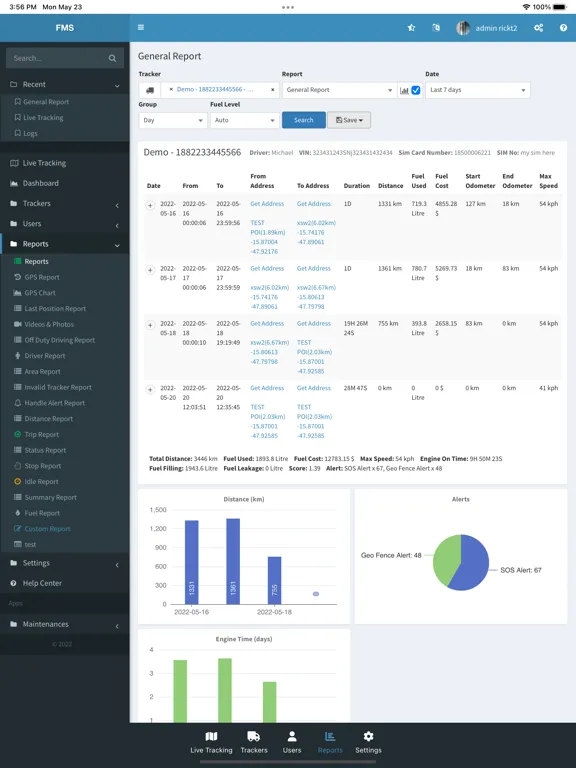Click Get Address link for 2022-05-17 From

click(x=267, y=268)
